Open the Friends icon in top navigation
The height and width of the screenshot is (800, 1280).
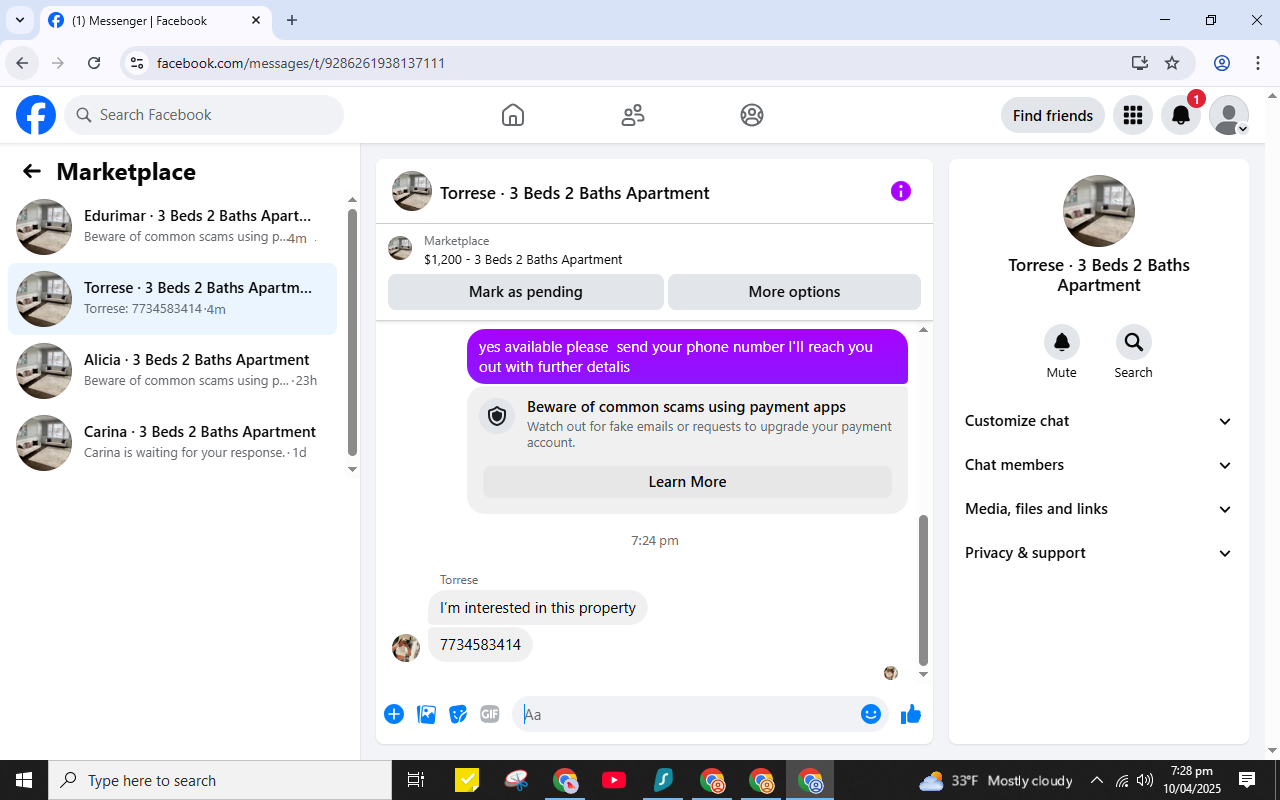(633, 115)
